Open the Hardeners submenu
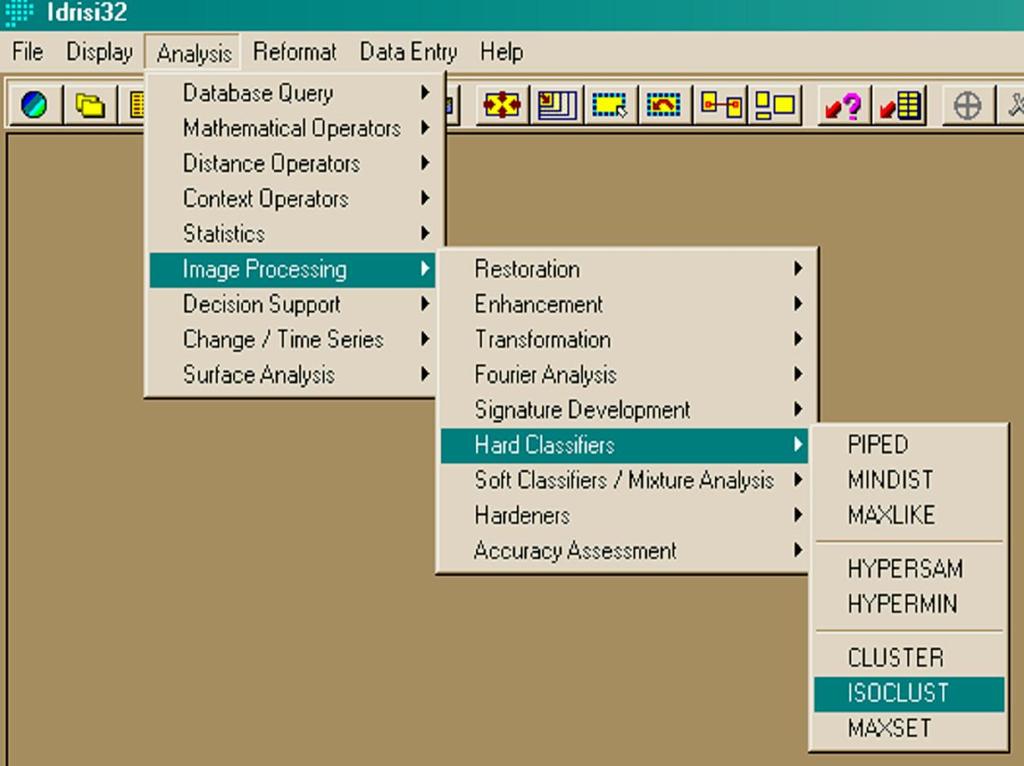The width and height of the screenshot is (1024, 766). coord(625,516)
